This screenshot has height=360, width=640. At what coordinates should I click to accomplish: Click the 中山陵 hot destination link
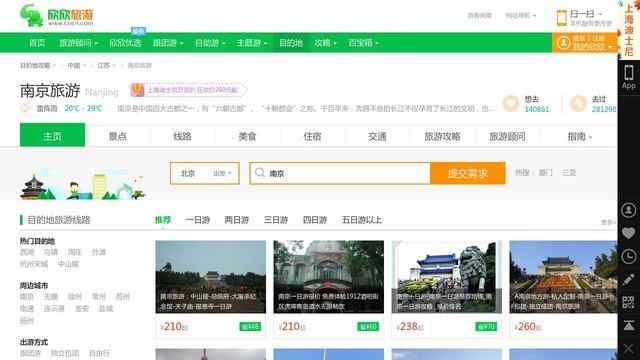point(68,264)
